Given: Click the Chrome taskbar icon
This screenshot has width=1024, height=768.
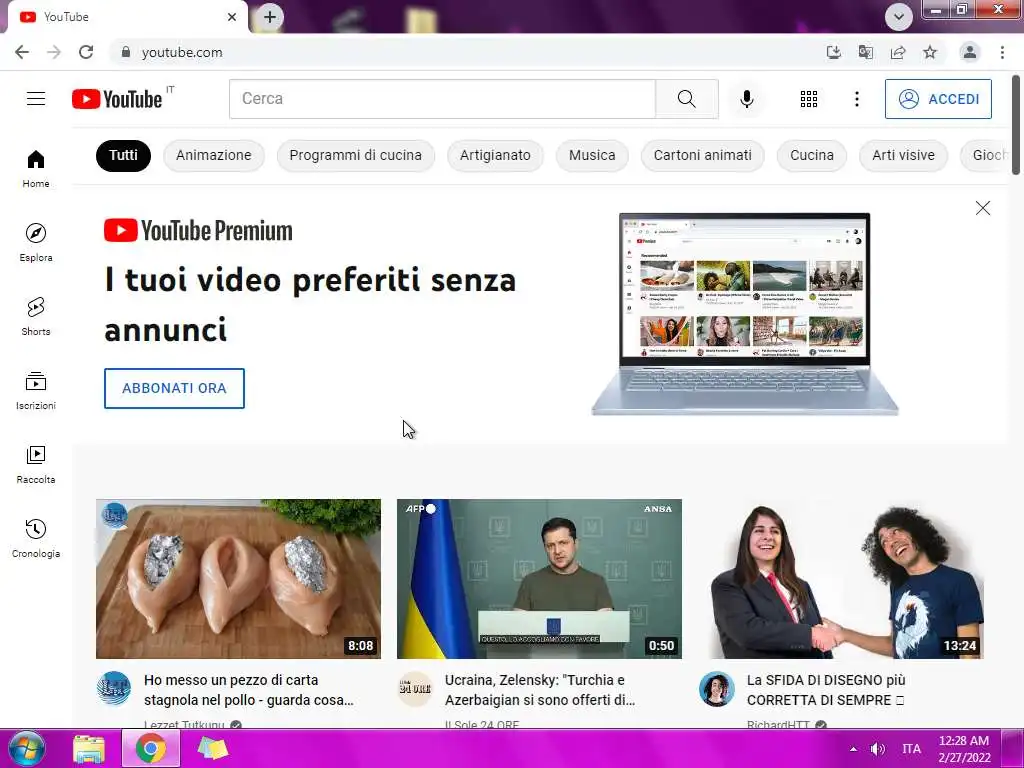Looking at the screenshot, I should pos(151,748).
